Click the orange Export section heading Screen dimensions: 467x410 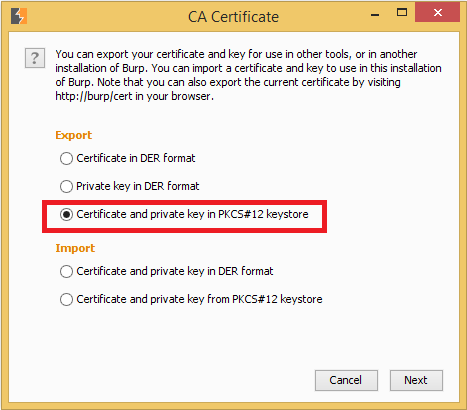[74, 135]
